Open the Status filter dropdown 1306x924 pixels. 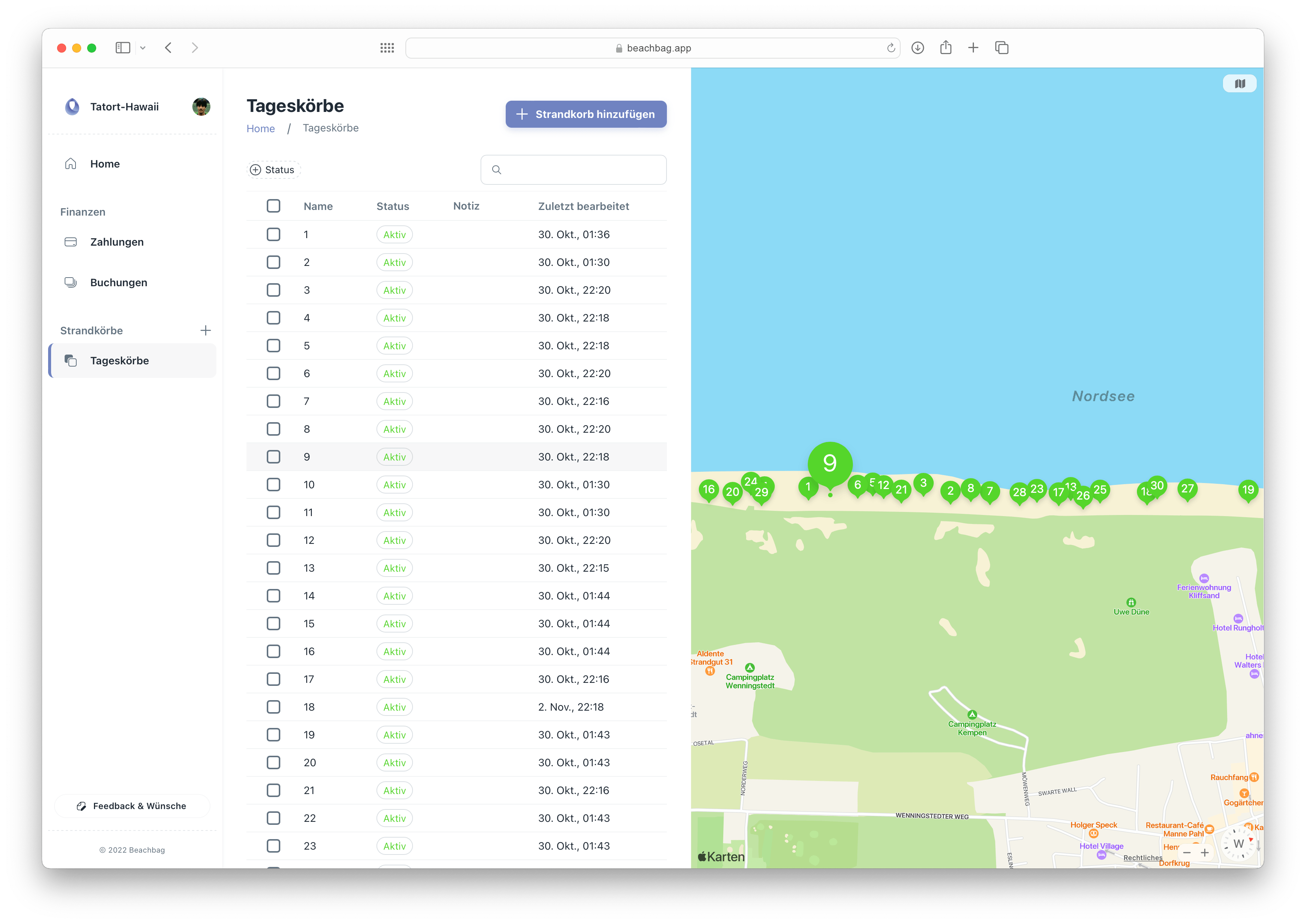tap(273, 169)
